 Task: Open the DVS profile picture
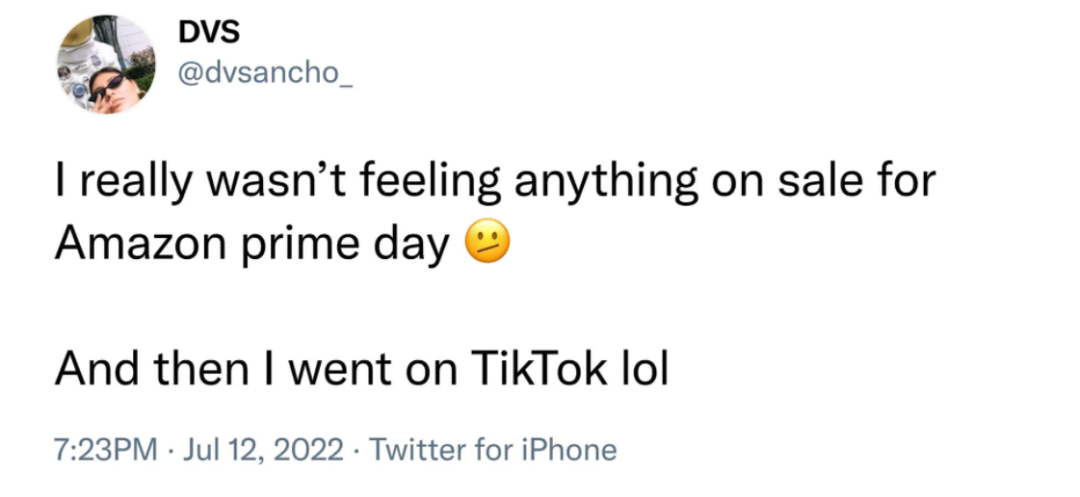click(104, 65)
